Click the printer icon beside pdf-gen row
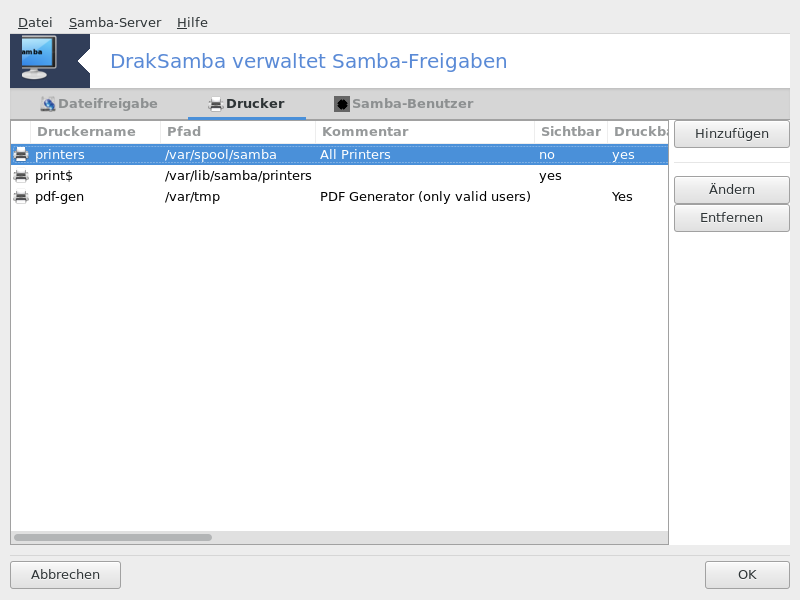The height and width of the screenshot is (600, 800). [x=21, y=196]
